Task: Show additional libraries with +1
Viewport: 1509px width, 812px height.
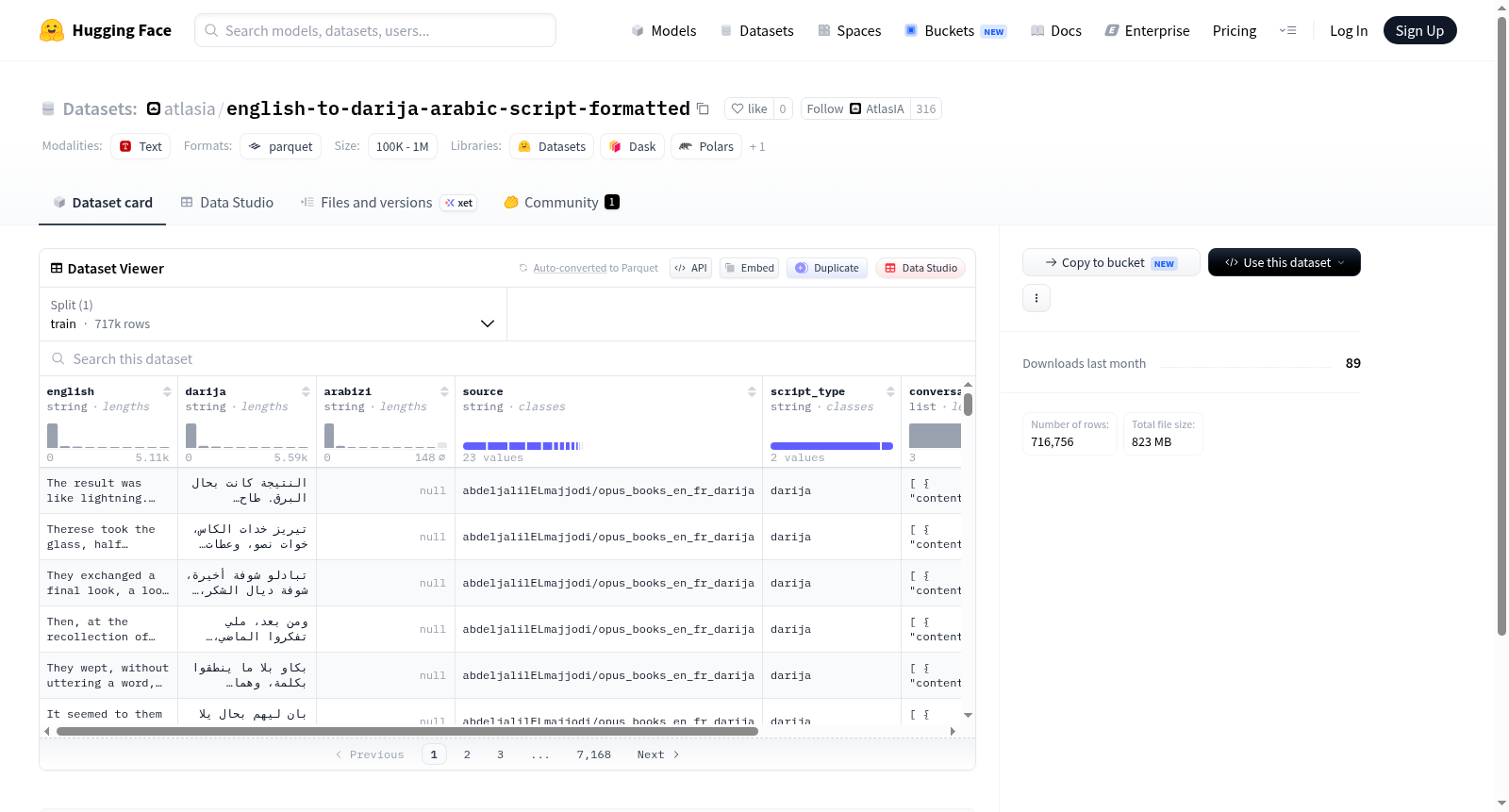Action: pos(757,146)
